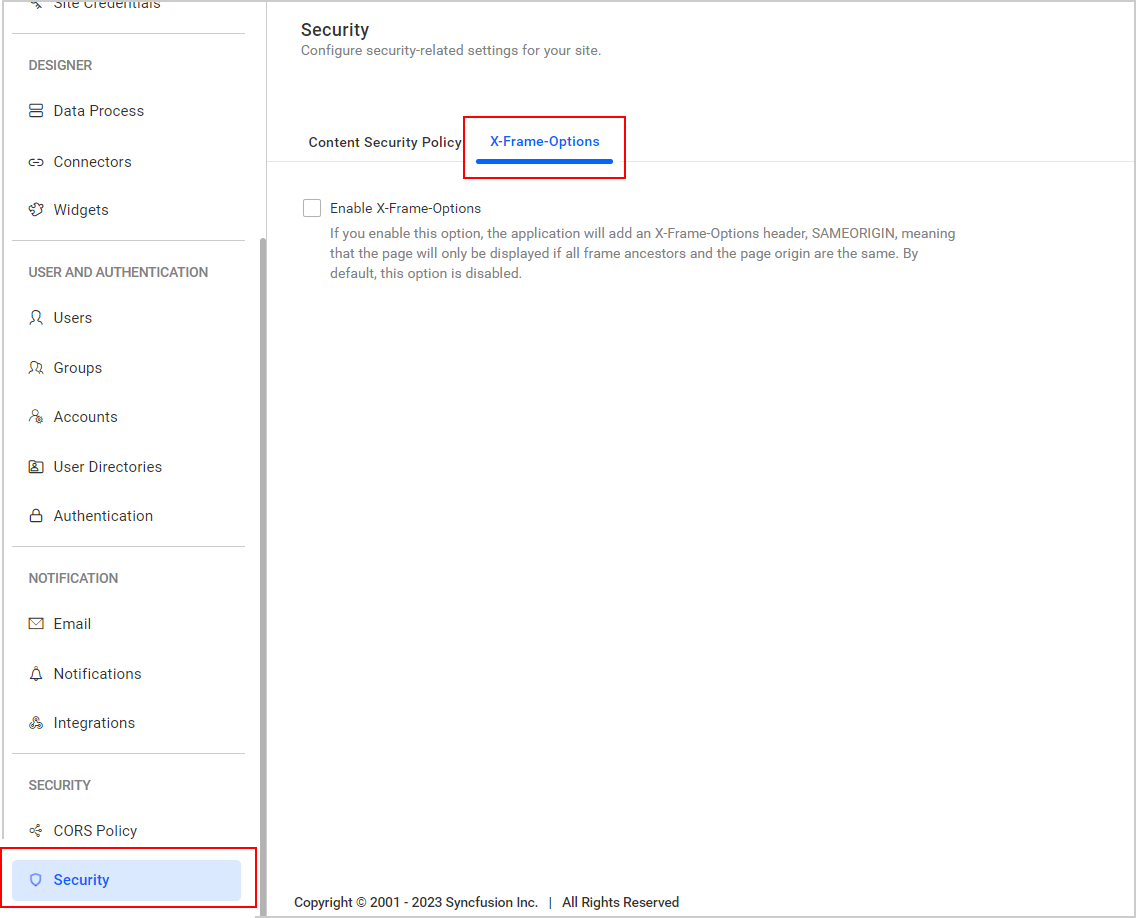Click the Notifications bell icon
This screenshot has width=1136, height=918.
tap(36, 673)
